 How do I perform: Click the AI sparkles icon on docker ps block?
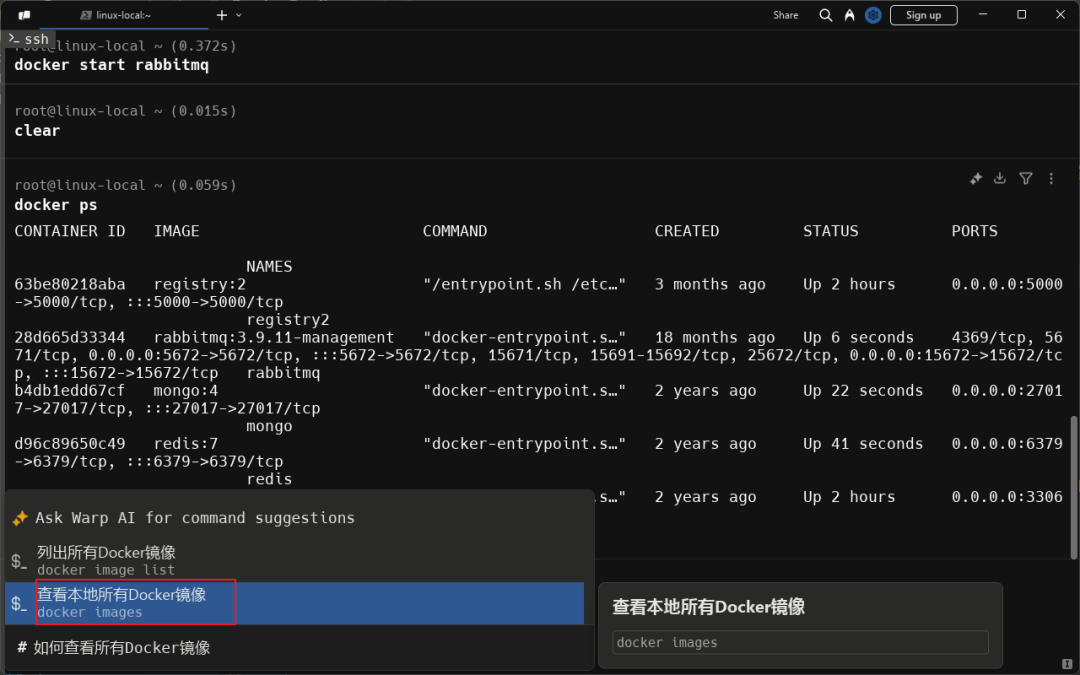tap(975, 178)
